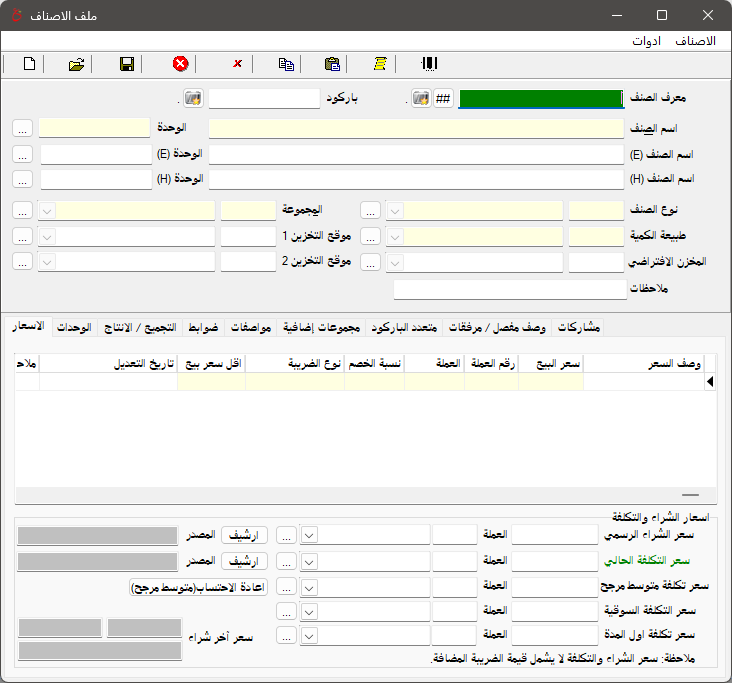Click the وصف السعر column header

click(643, 363)
